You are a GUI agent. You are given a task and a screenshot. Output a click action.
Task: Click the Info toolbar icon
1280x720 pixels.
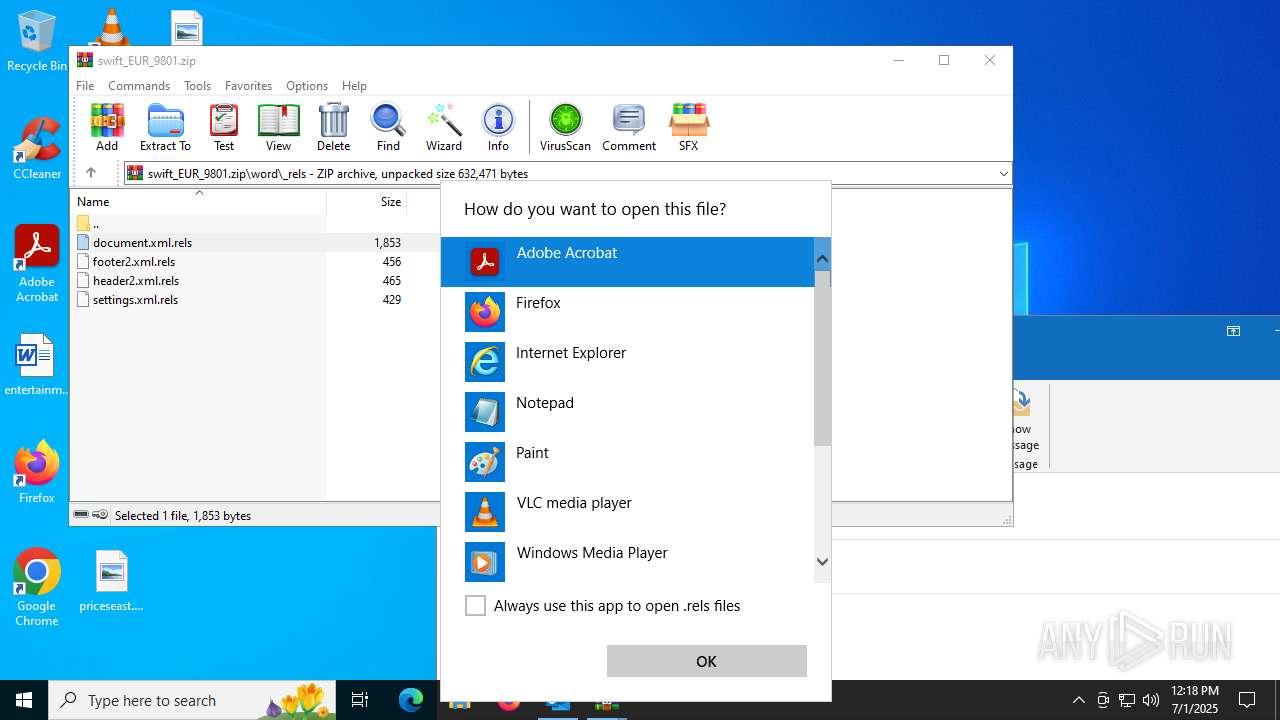pos(498,127)
